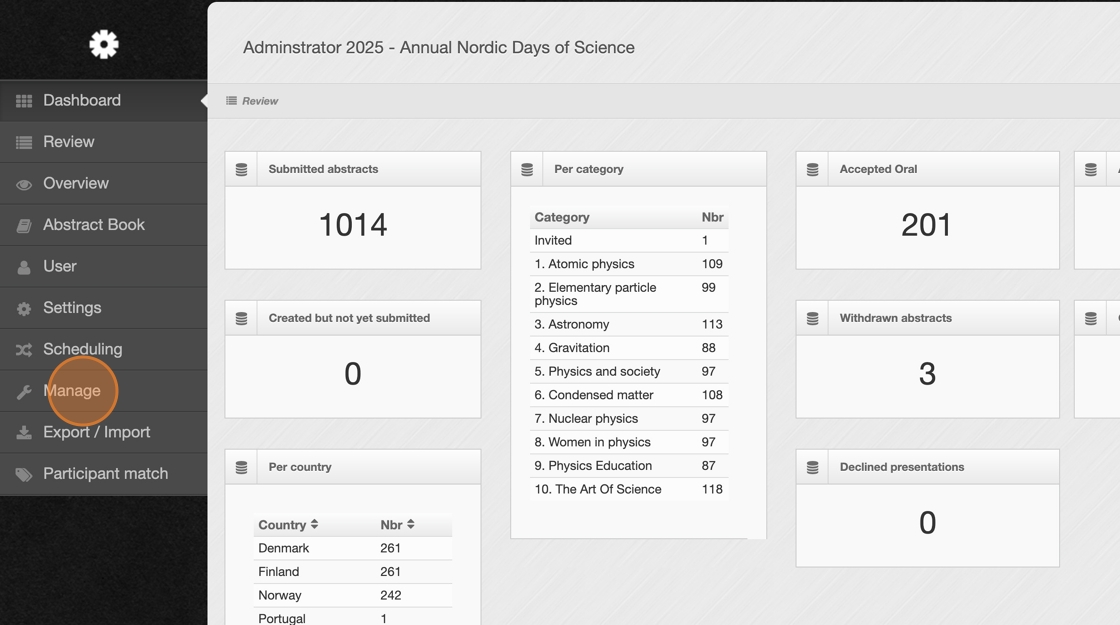1120x625 pixels.
Task: Open the Scheduling section
Action: click(104, 349)
